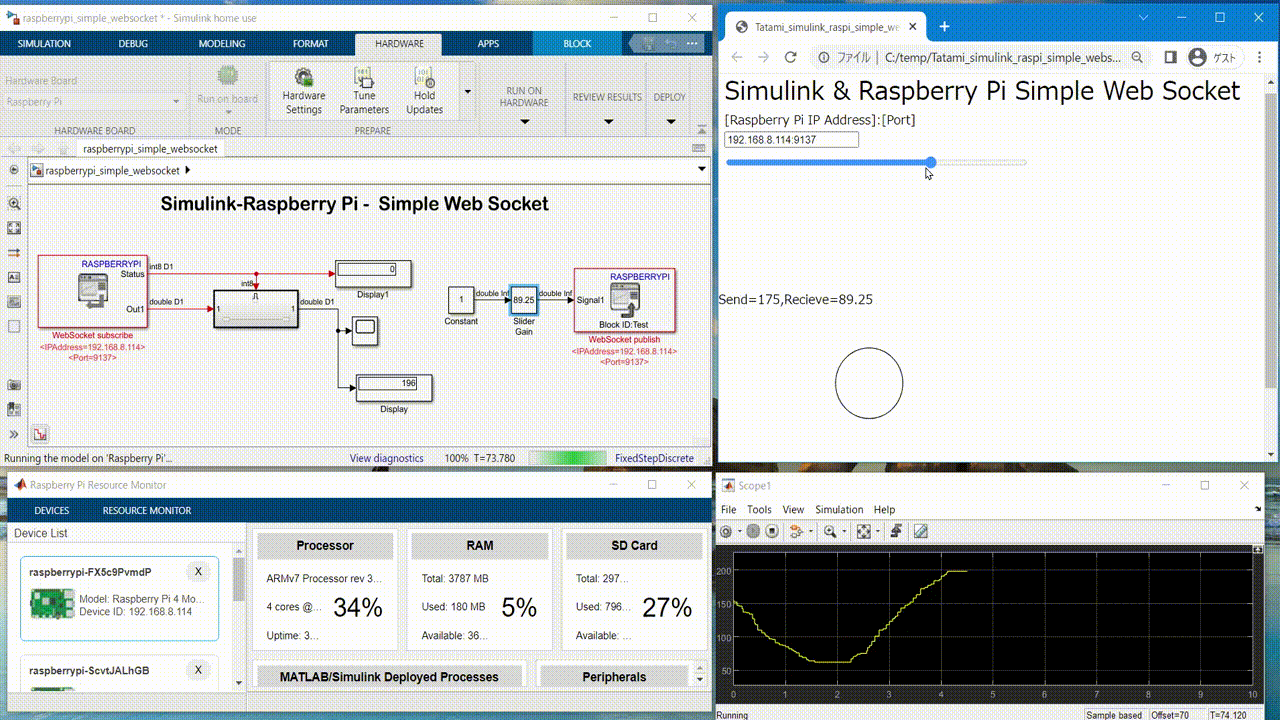Switch to the BLOCK ribbon tab
Viewport: 1280px width, 720px height.
tap(577, 44)
